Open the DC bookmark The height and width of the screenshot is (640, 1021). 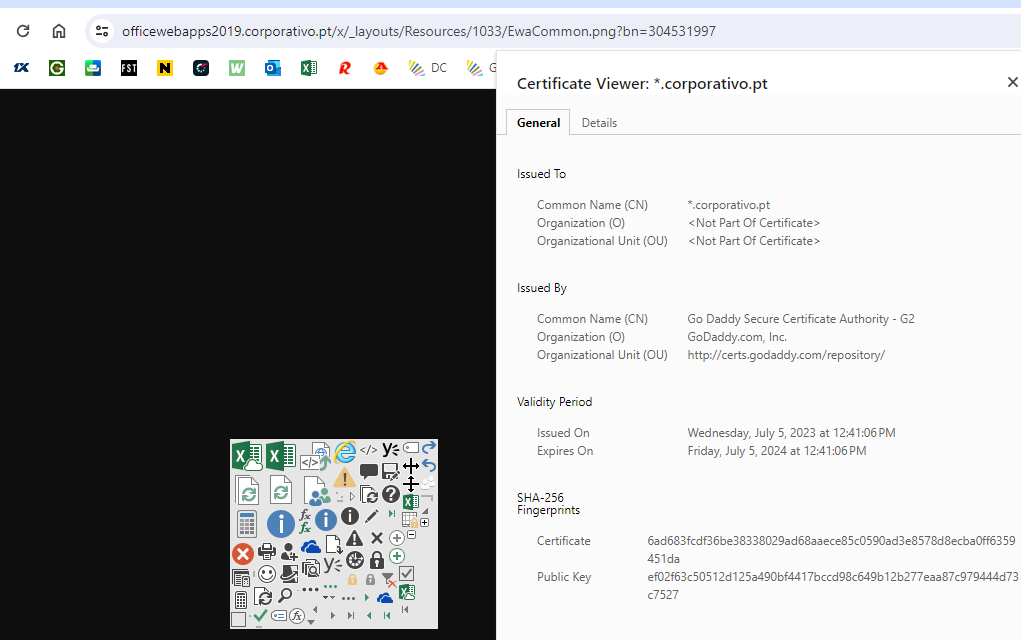click(x=428, y=68)
